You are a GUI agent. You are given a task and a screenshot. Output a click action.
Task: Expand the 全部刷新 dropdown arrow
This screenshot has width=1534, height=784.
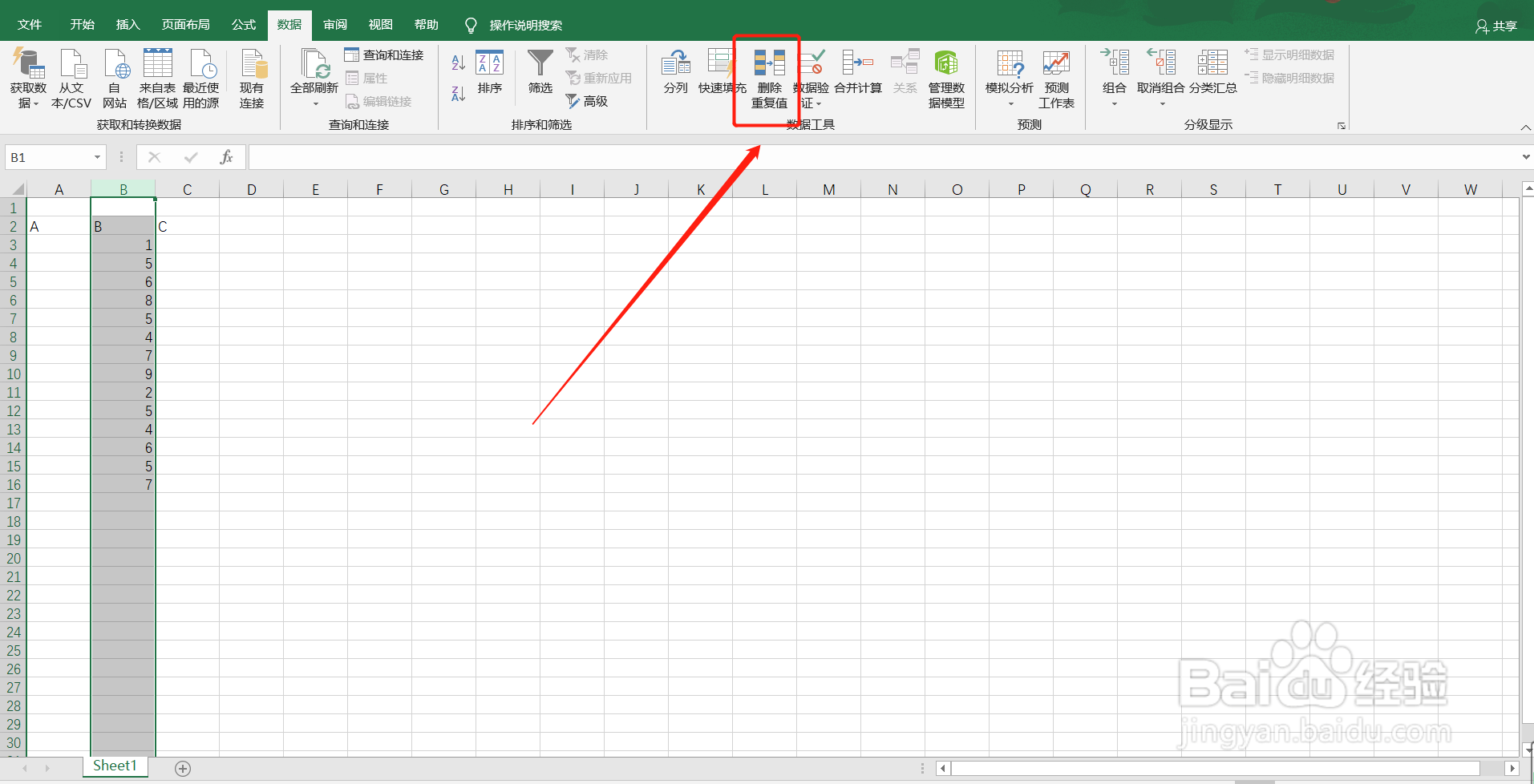tap(315, 103)
